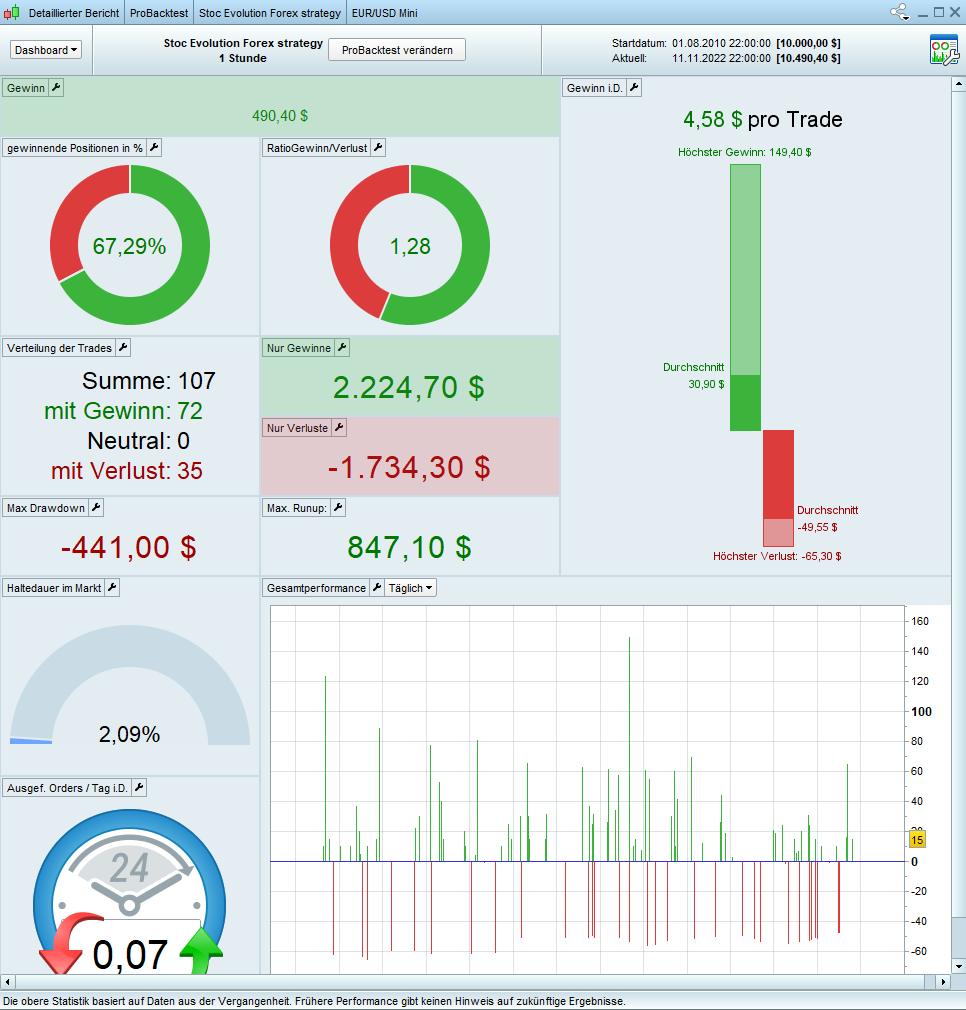Screen dimensions: 966x1010
Task: Click the Nur Verluste label
Action: click(298, 428)
